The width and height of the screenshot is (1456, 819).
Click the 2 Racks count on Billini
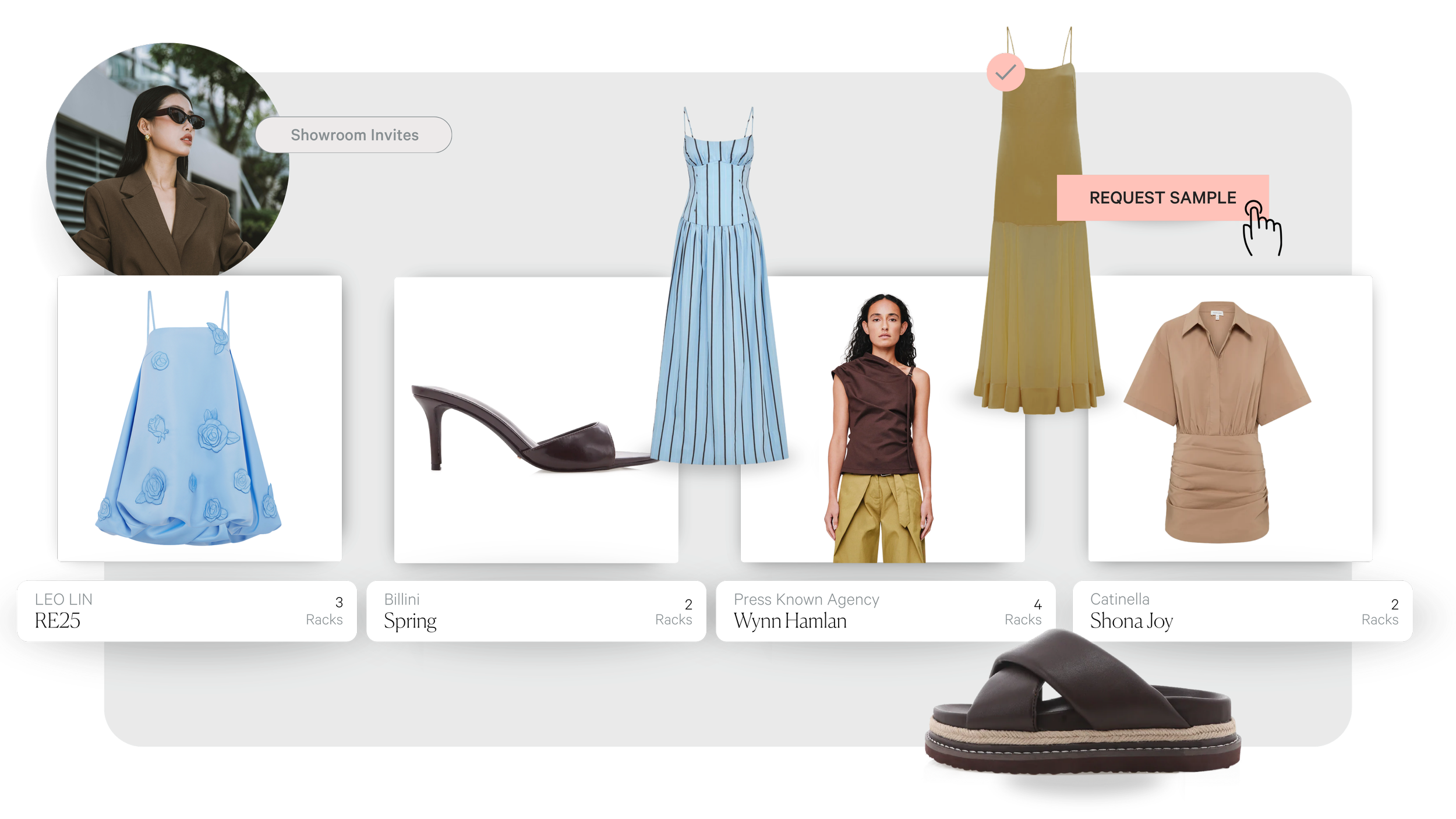674,612
